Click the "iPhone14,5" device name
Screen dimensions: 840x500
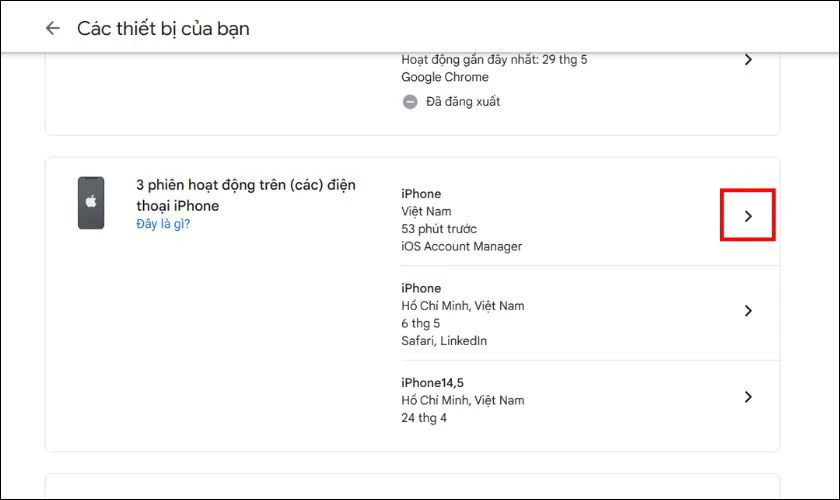click(x=434, y=382)
